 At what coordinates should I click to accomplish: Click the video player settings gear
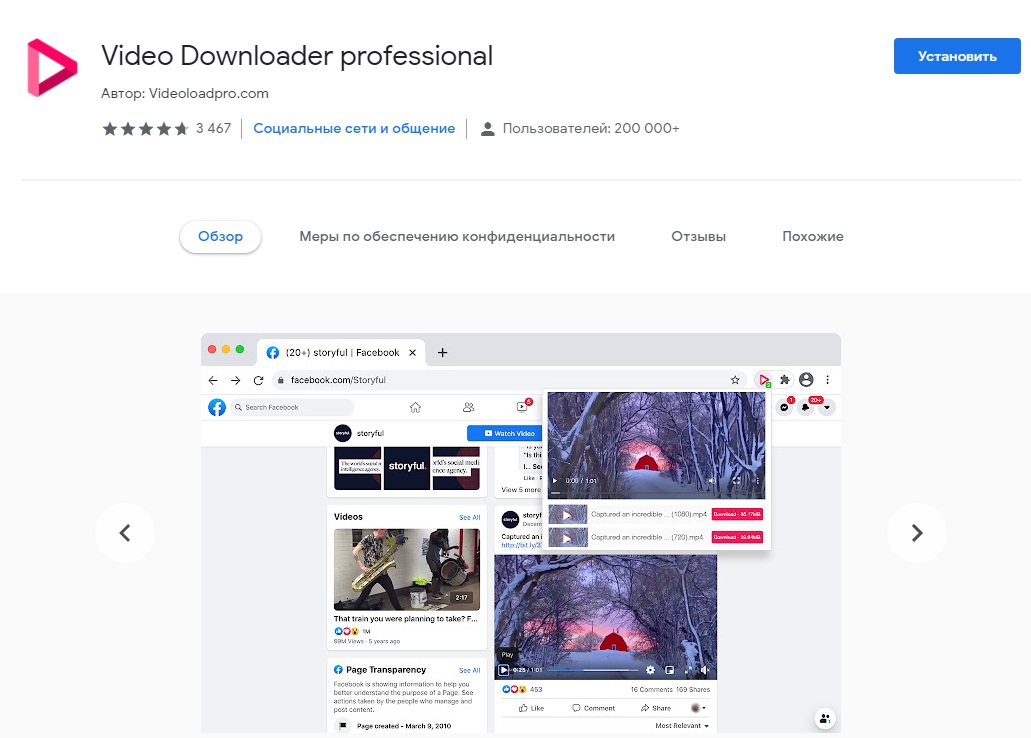(650, 670)
